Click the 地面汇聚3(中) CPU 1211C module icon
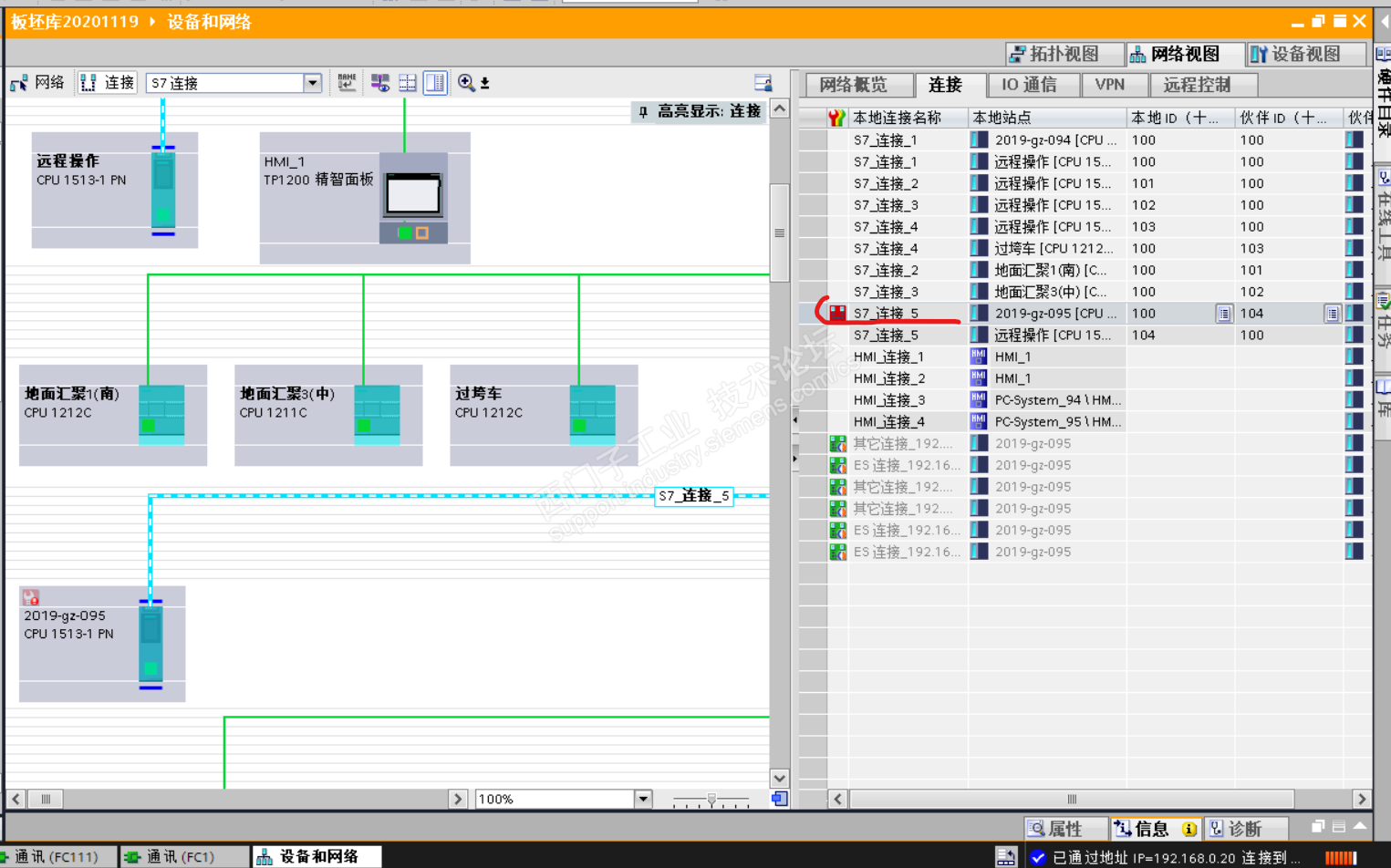1391x868 pixels. click(x=377, y=415)
